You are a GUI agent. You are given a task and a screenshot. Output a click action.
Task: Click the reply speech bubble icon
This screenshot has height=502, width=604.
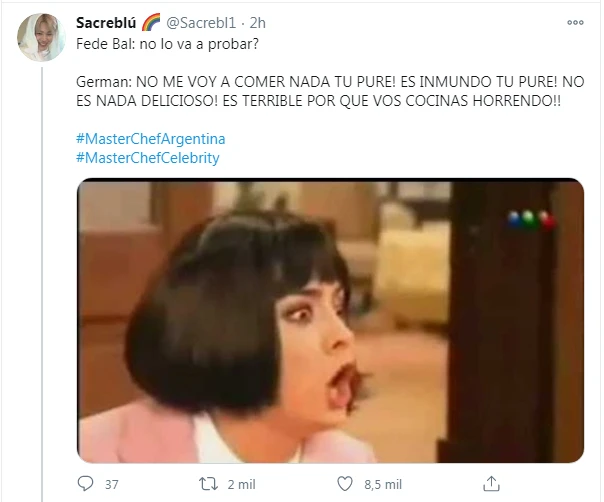point(85,484)
